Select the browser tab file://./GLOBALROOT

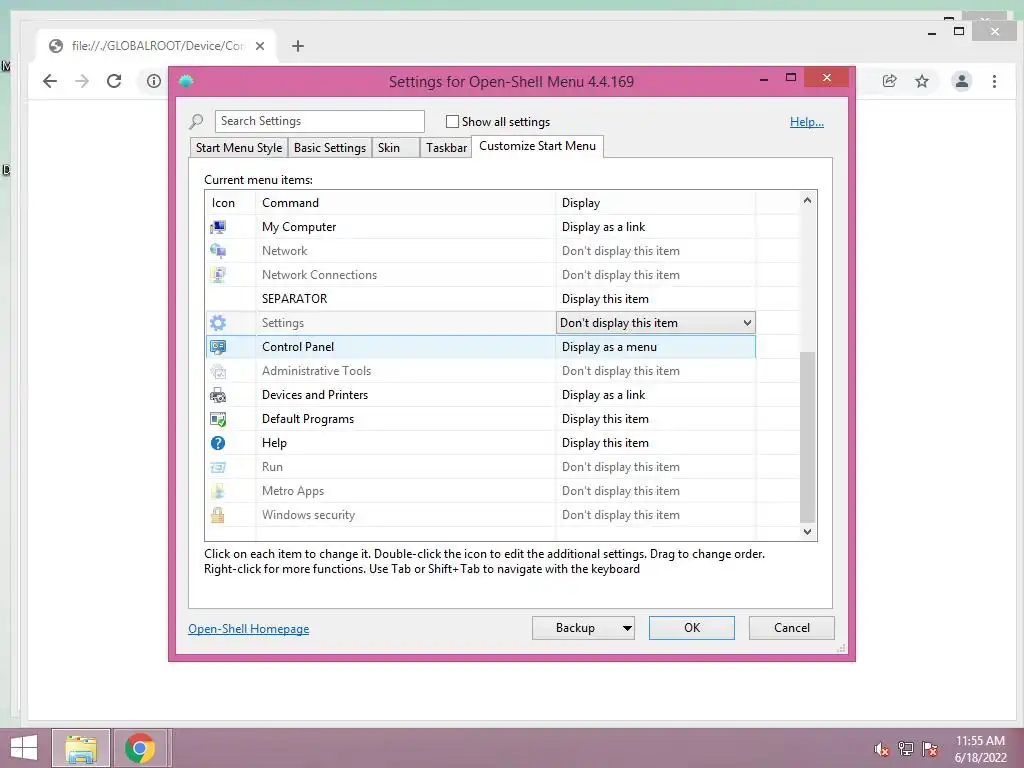coord(157,46)
